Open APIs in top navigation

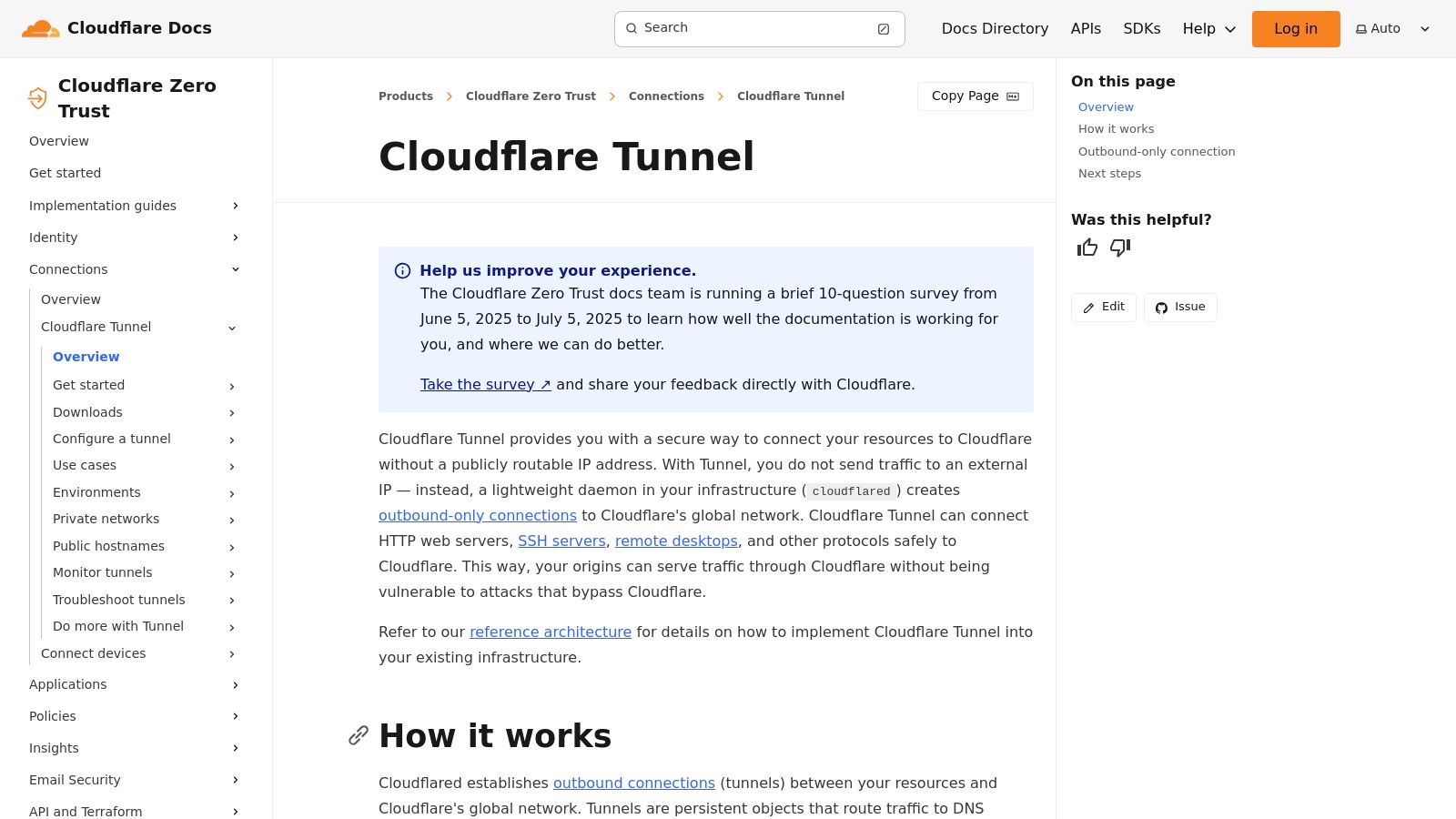pos(1086,29)
